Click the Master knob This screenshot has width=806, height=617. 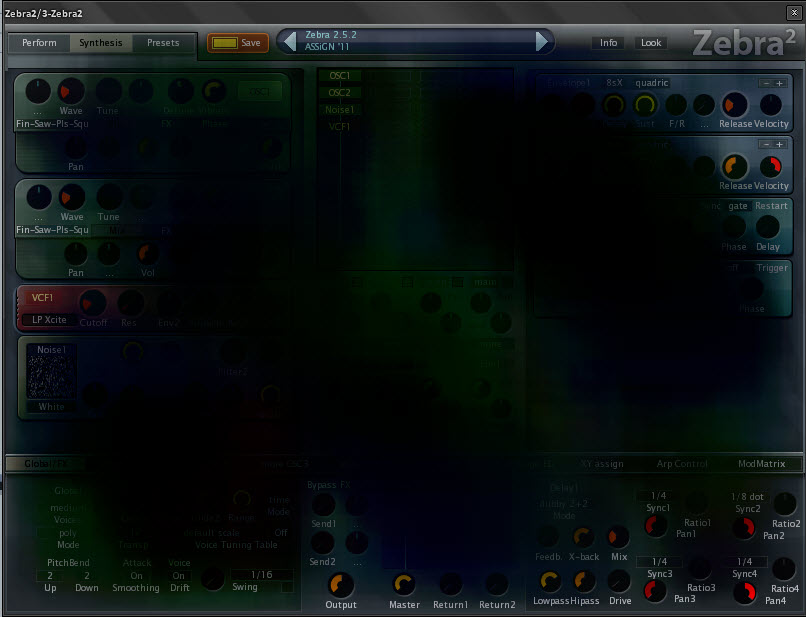[404, 585]
